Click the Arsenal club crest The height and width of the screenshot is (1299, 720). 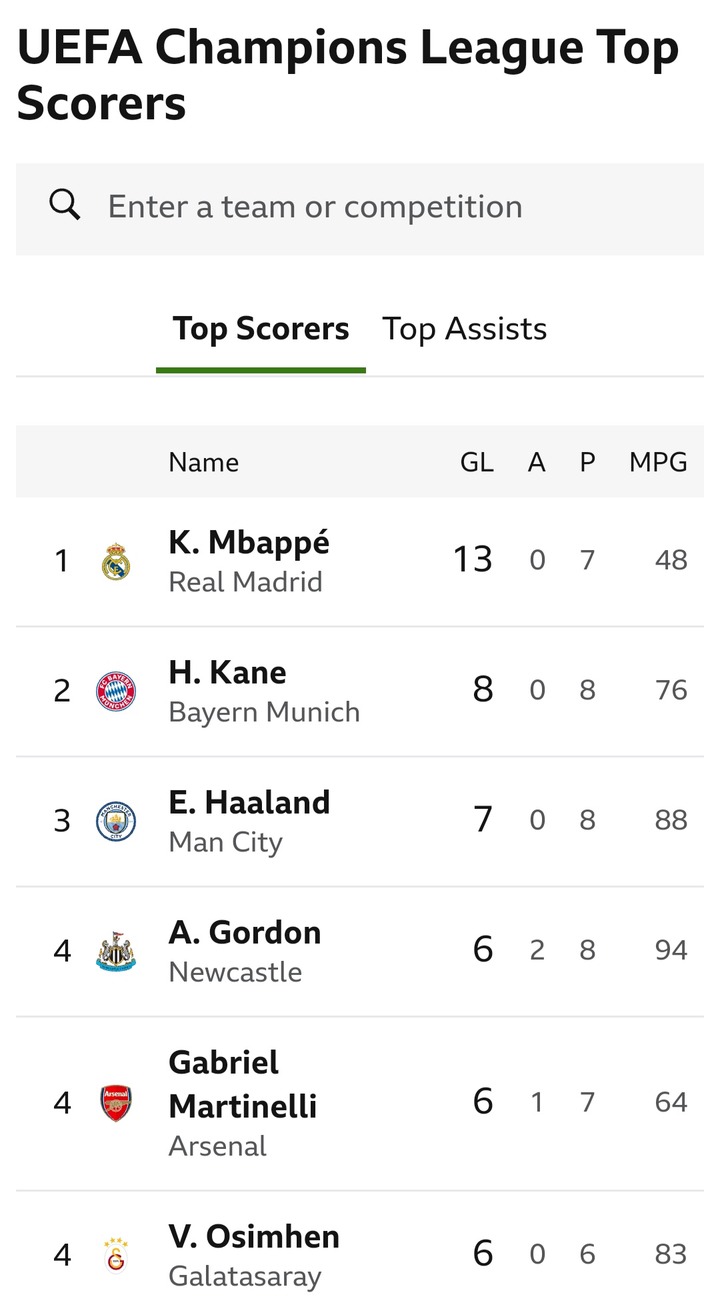(x=116, y=1103)
